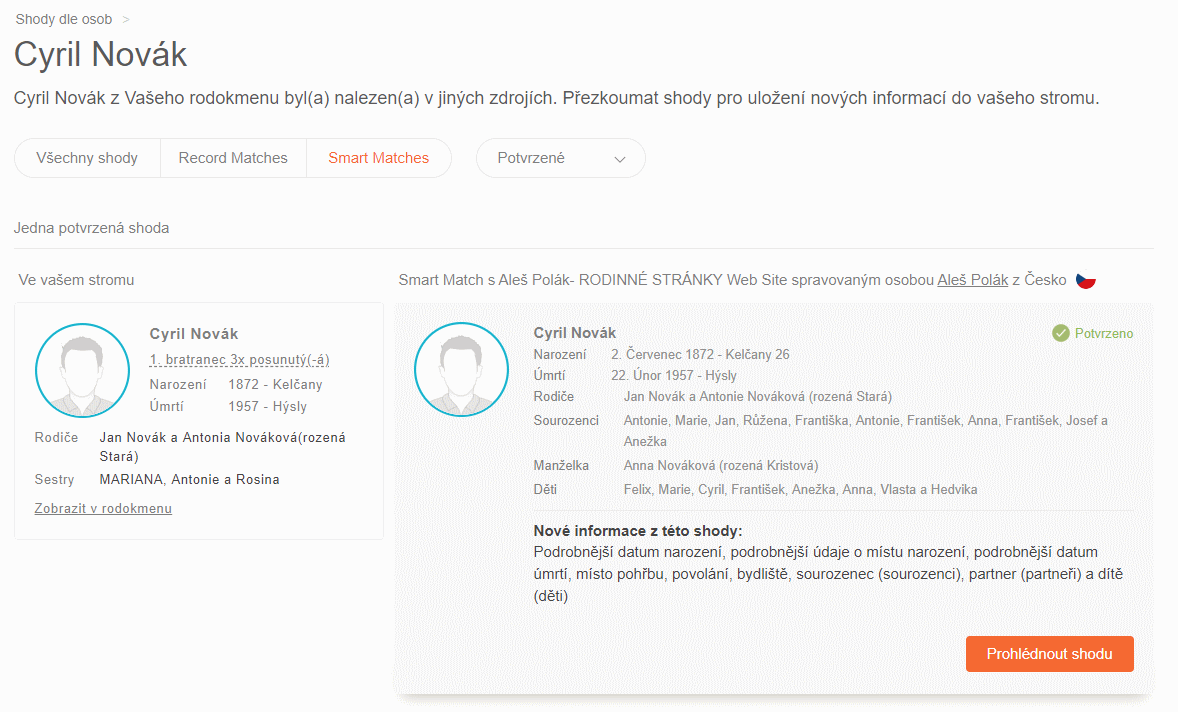Click the Czech flag icon
The width and height of the screenshot is (1178, 712).
click(1085, 281)
